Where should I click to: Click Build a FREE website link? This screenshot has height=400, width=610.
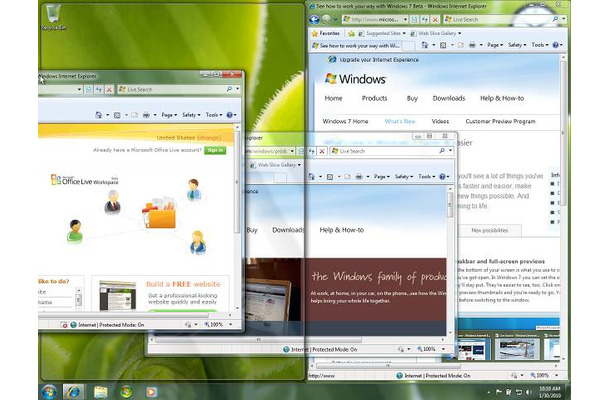click(x=183, y=284)
